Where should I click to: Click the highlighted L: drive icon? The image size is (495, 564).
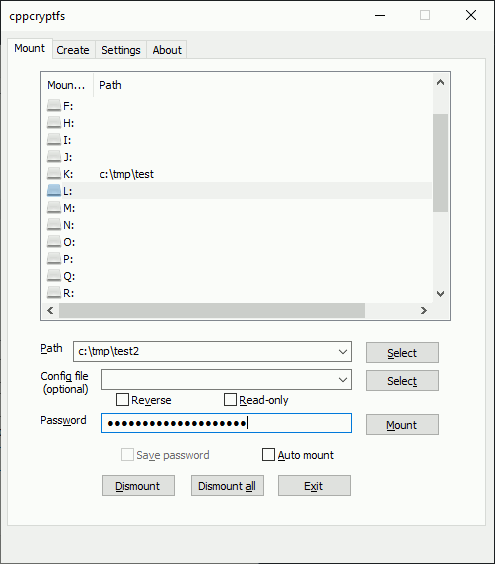(x=54, y=191)
